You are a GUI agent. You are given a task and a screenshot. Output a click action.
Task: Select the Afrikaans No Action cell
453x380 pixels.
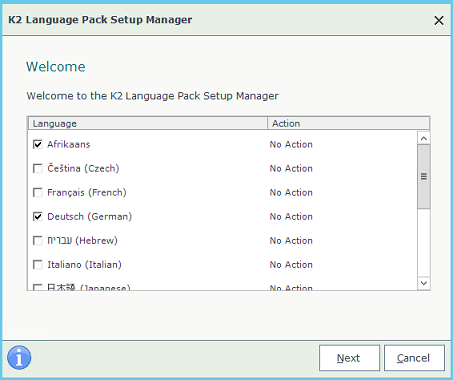point(291,144)
